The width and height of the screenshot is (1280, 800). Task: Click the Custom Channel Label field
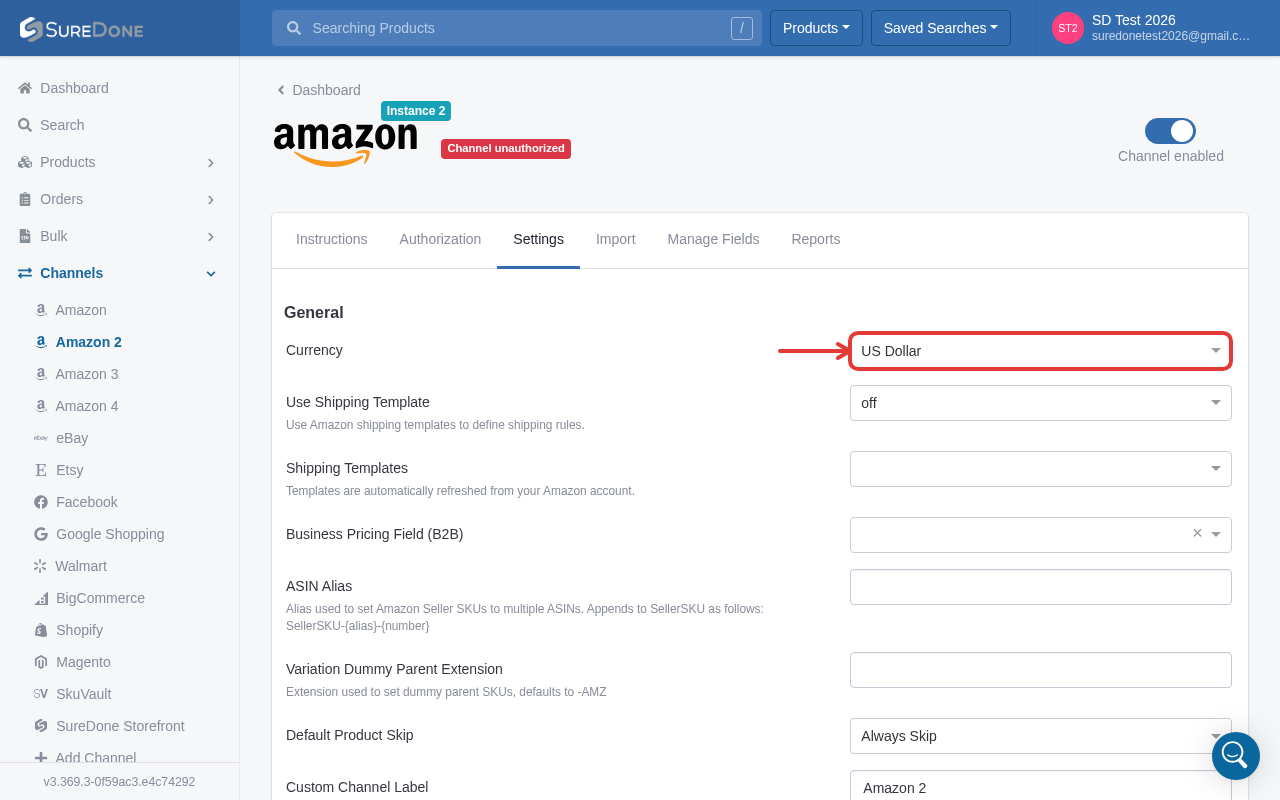(1040, 786)
